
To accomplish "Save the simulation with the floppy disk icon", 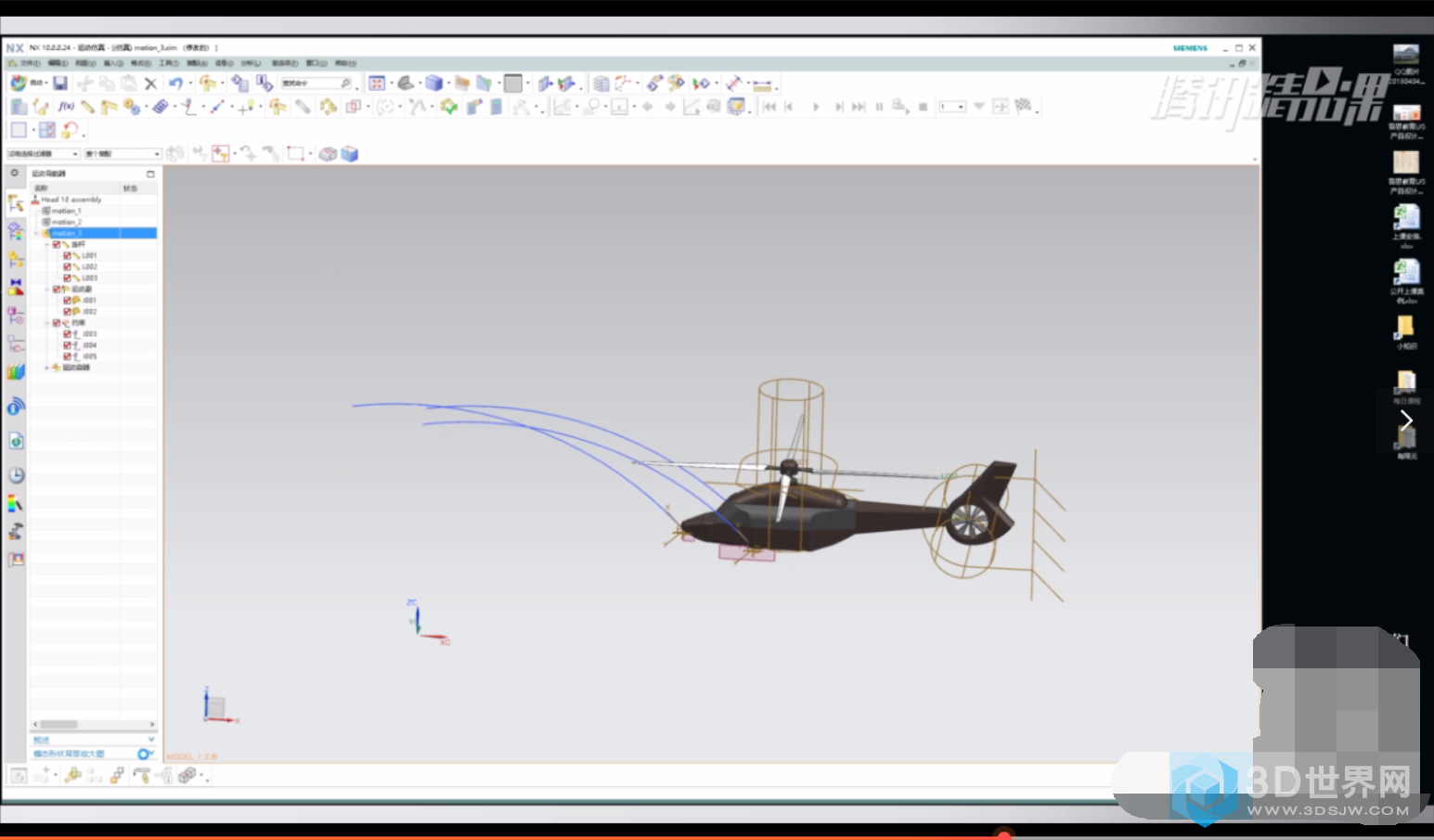I will (x=60, y=83).
